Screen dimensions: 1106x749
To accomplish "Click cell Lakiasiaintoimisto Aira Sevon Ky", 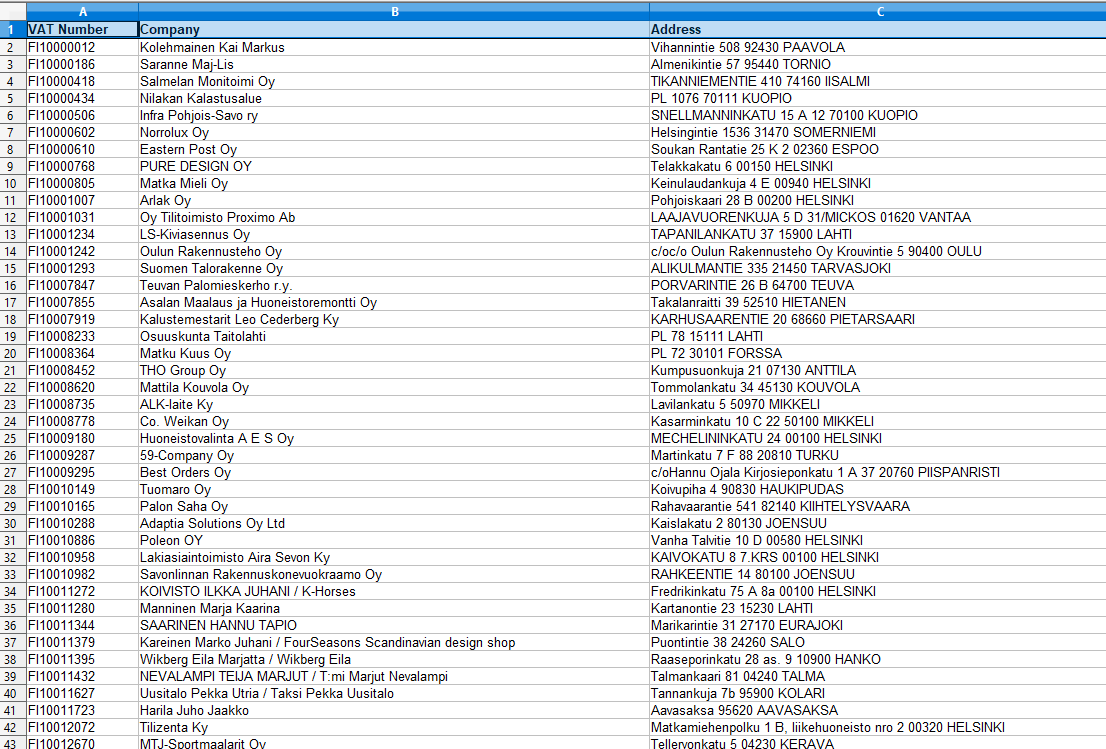I will 394,558.
